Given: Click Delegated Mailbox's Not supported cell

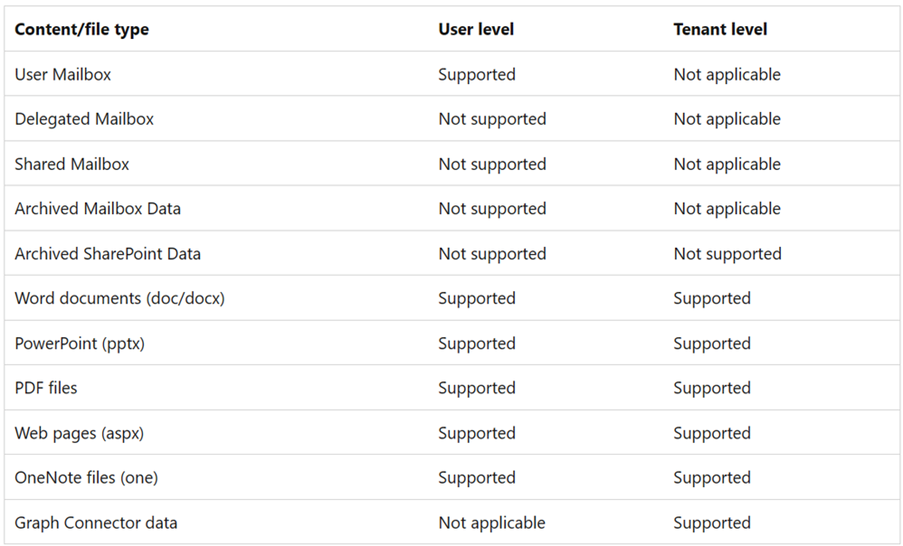Looking at the screenshot, I should 492,119.
